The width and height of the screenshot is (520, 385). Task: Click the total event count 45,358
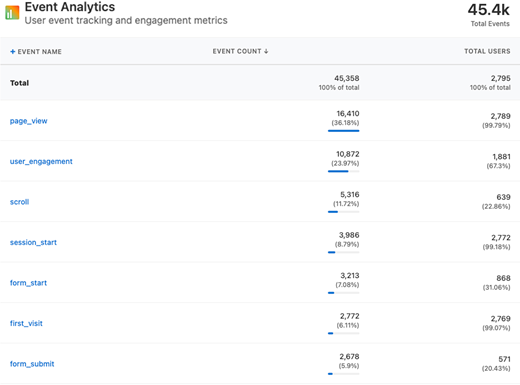(x=347, y=78)
